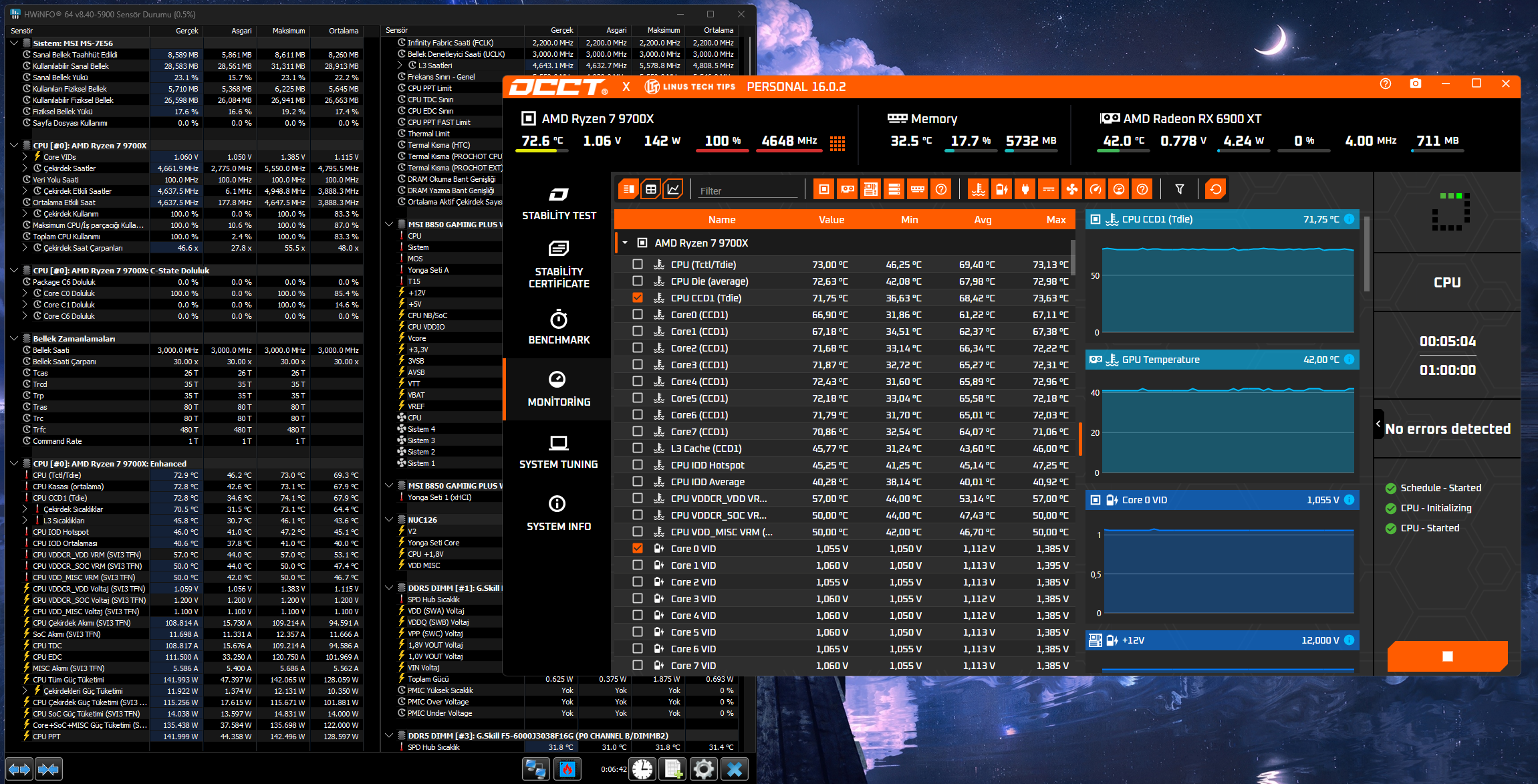Check the Core 1 VID checkbox
Viewport: 1538px width, 784px height.
(638, 565)
